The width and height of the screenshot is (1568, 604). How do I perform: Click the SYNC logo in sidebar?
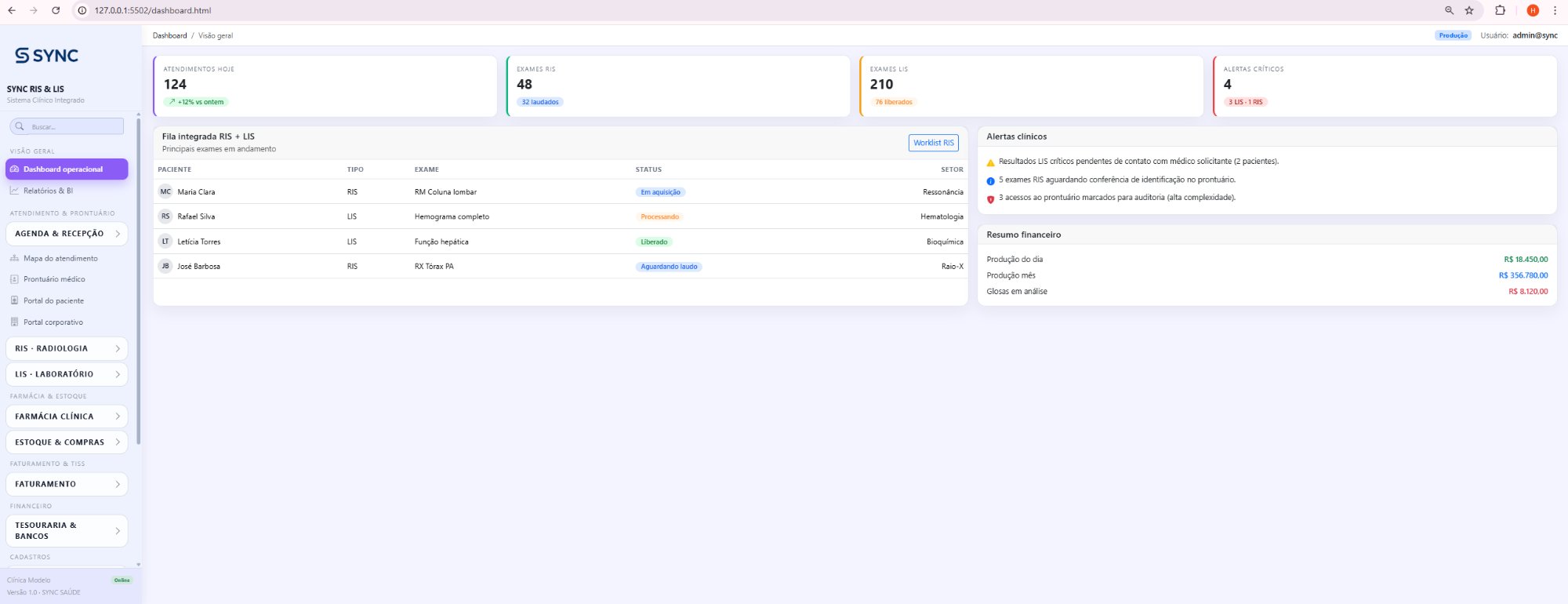click(46, 56)
